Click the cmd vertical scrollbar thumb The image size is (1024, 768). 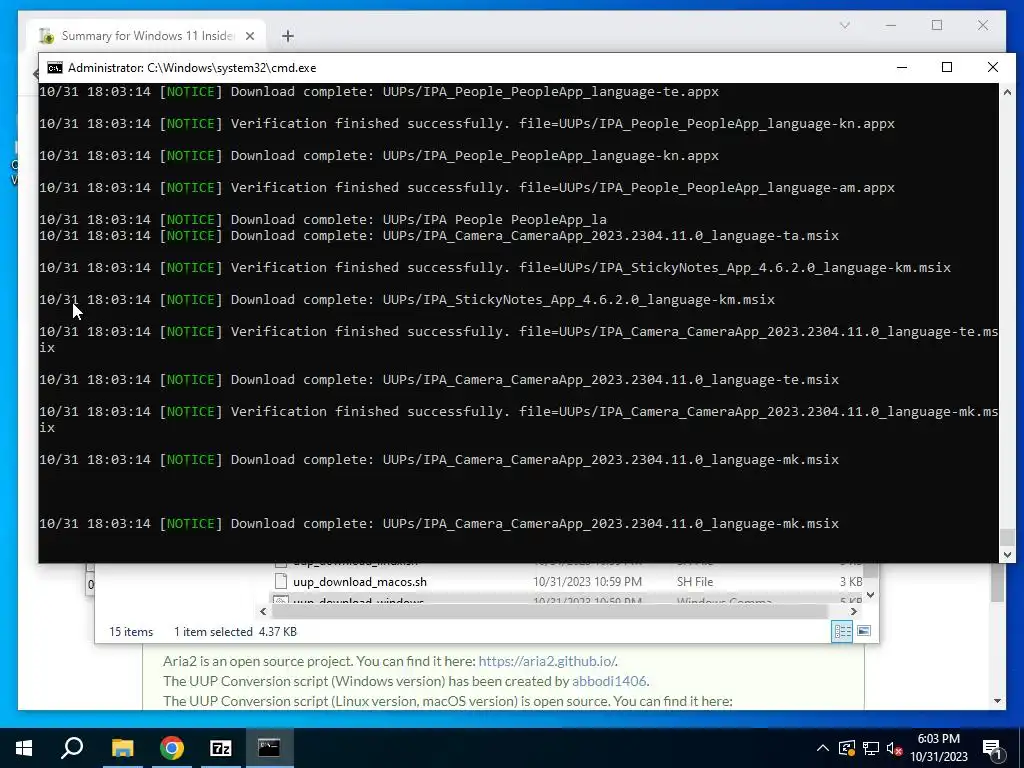[1007, 537]
